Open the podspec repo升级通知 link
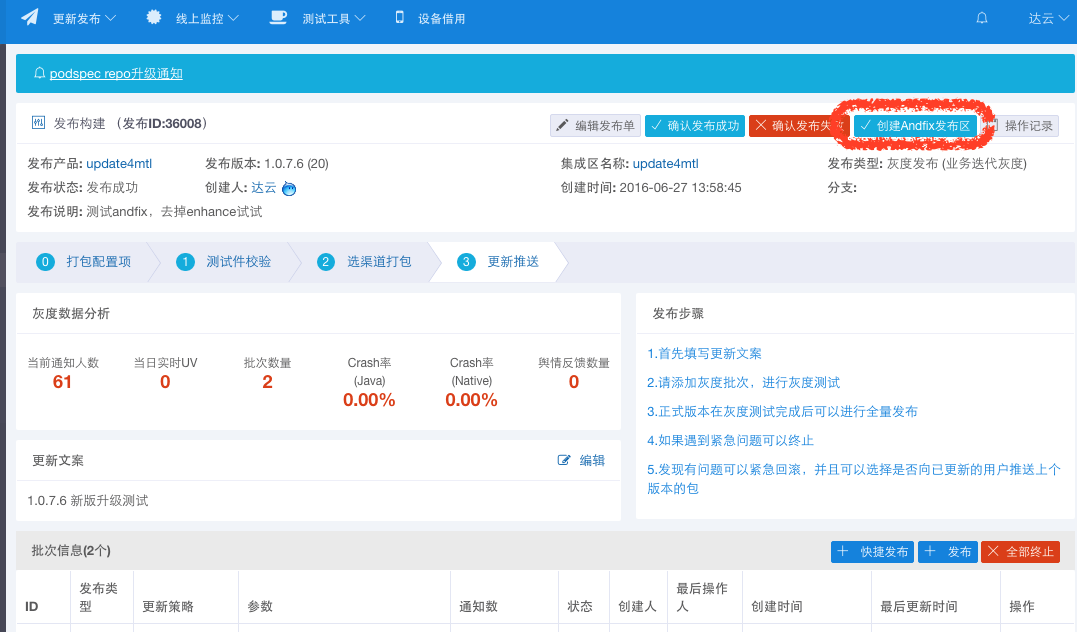 (116, 73)
